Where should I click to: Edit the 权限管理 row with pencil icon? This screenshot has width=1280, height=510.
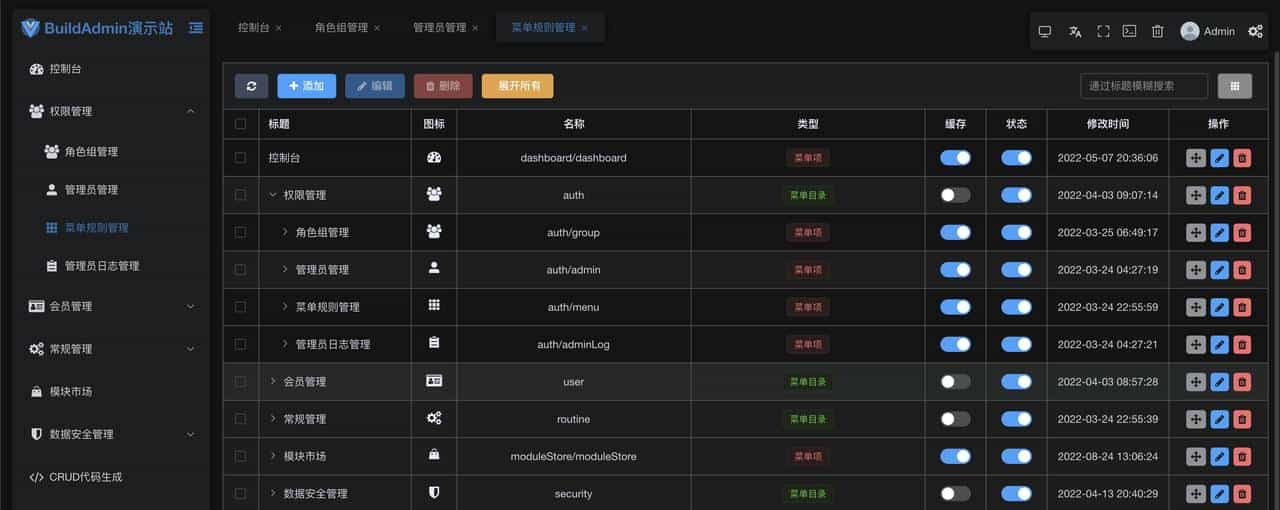tap(1219, 195)
